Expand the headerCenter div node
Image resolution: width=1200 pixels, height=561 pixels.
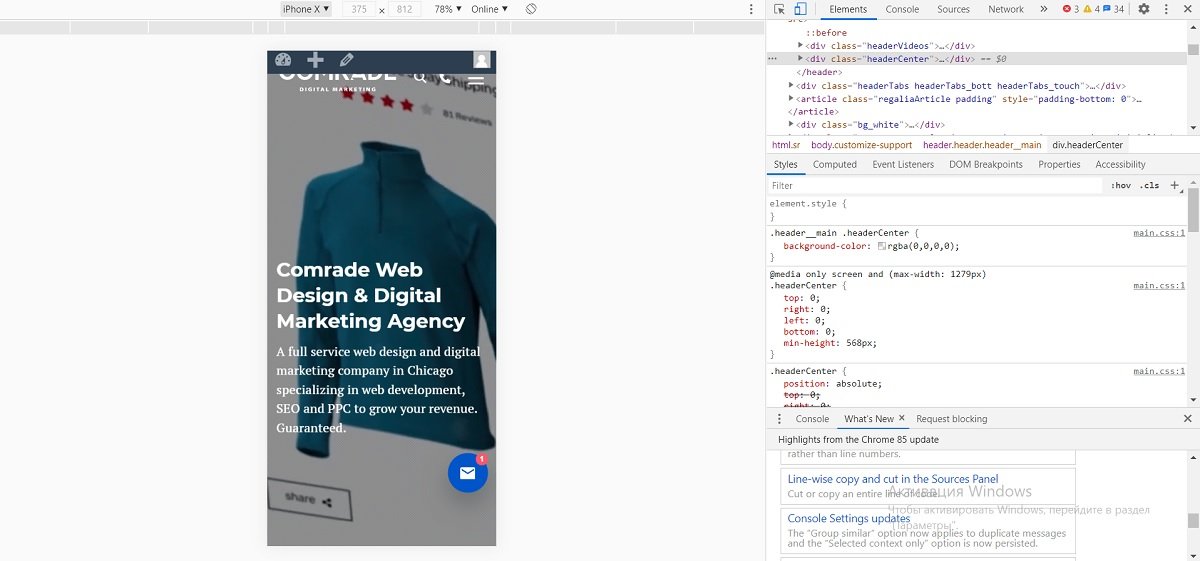click(x=801, y=59)
